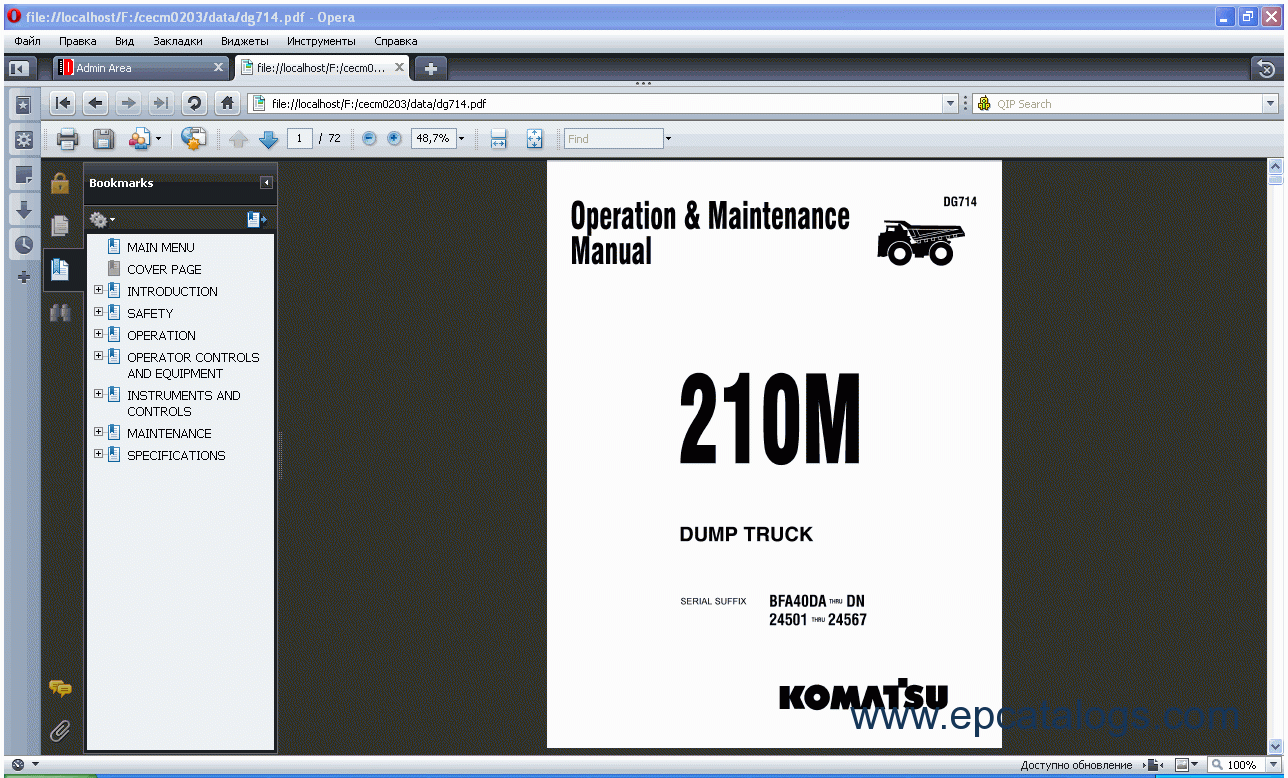This screenshot has height=778, width=1288.
Task: Go forward in Opera navigation
Action: [128, 103]
